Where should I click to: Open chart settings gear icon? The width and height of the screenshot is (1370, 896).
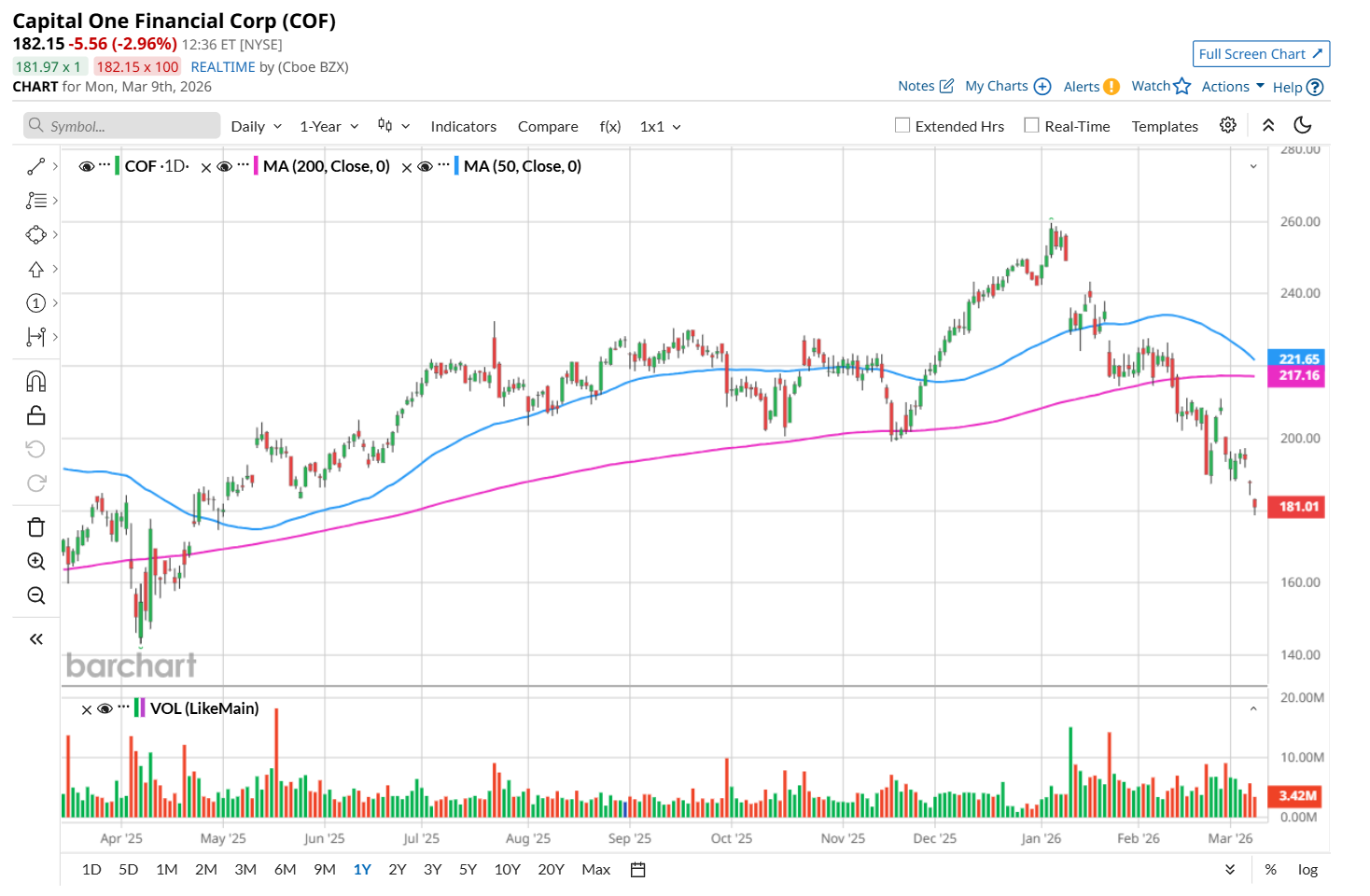pyautogui.click(x=1228, y=125)
